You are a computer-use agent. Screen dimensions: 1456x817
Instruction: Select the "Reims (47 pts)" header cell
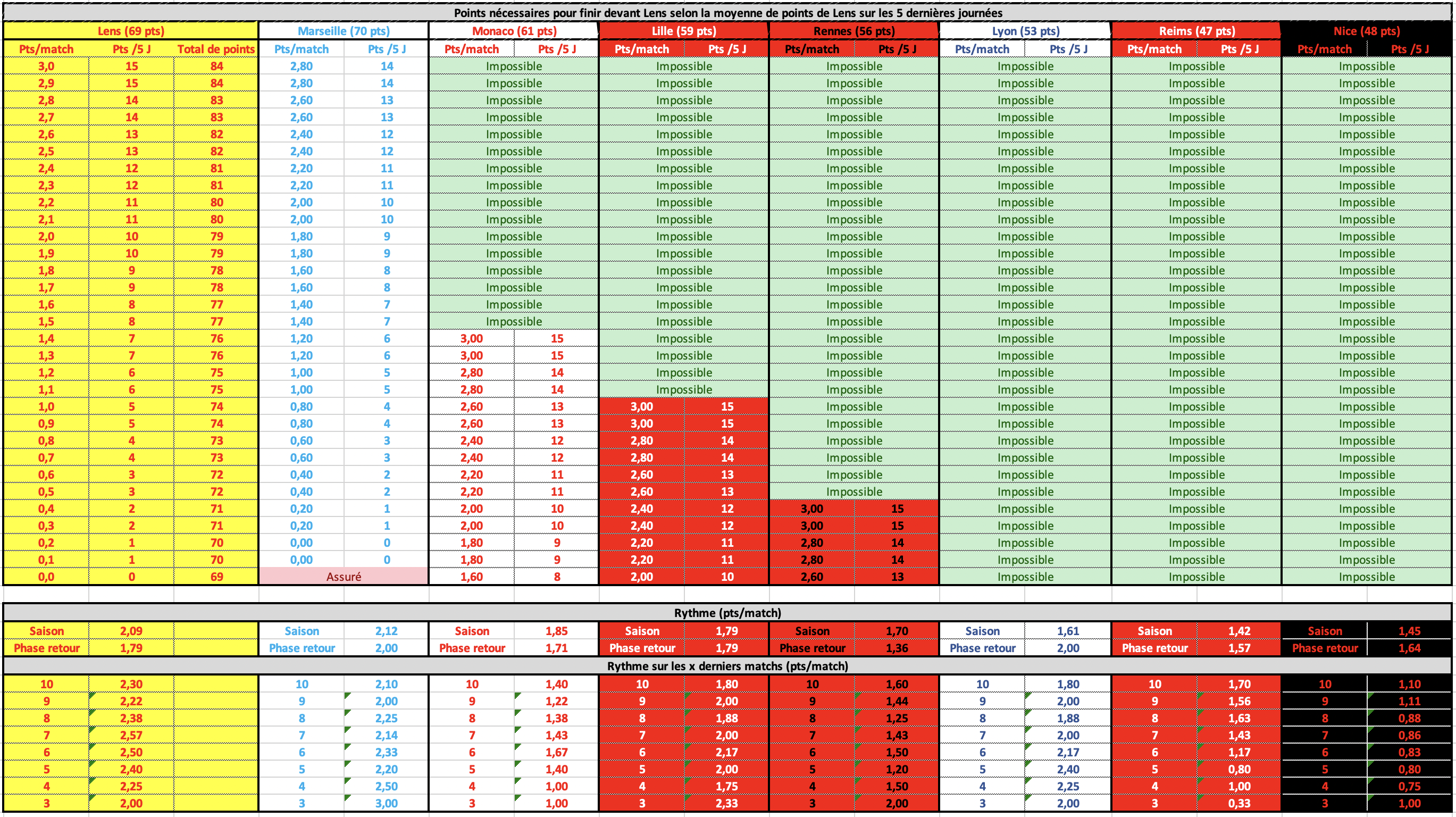click(1196, 31)
